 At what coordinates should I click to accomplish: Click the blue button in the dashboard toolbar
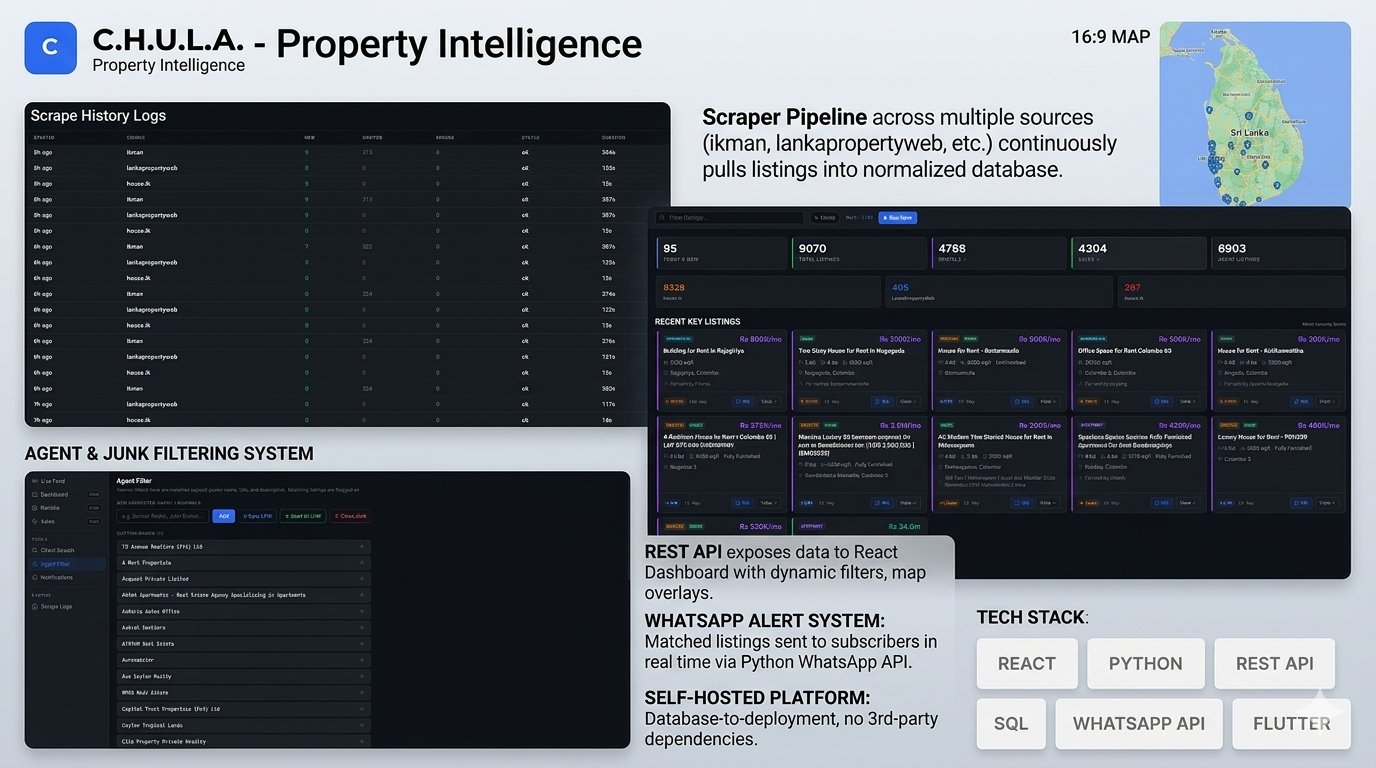[897, 217]
